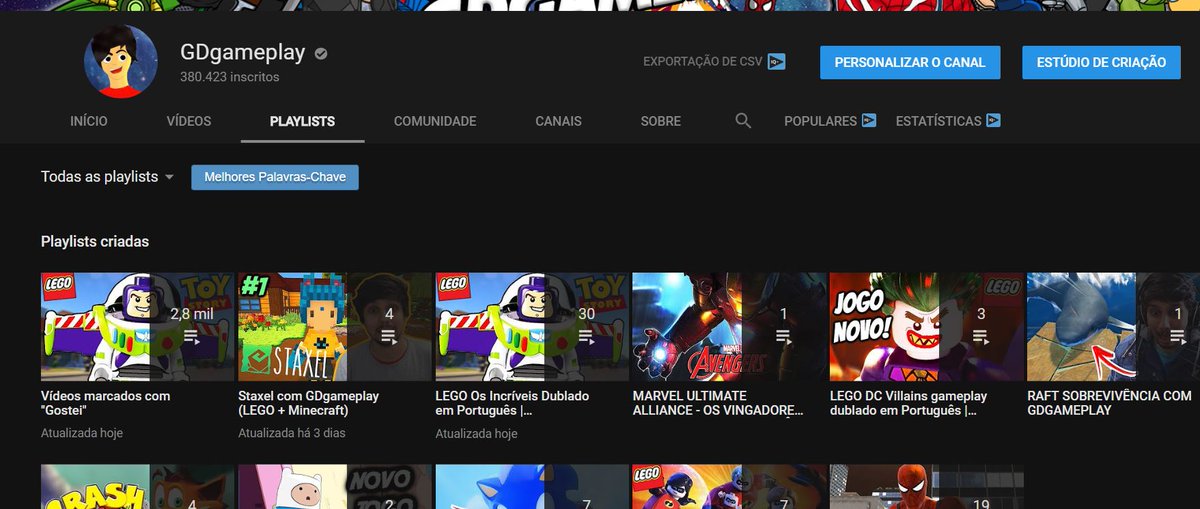Click the GDgameplay channel name
The height and width of the screenshot is (509, 1200).
[x=243, y=53]
